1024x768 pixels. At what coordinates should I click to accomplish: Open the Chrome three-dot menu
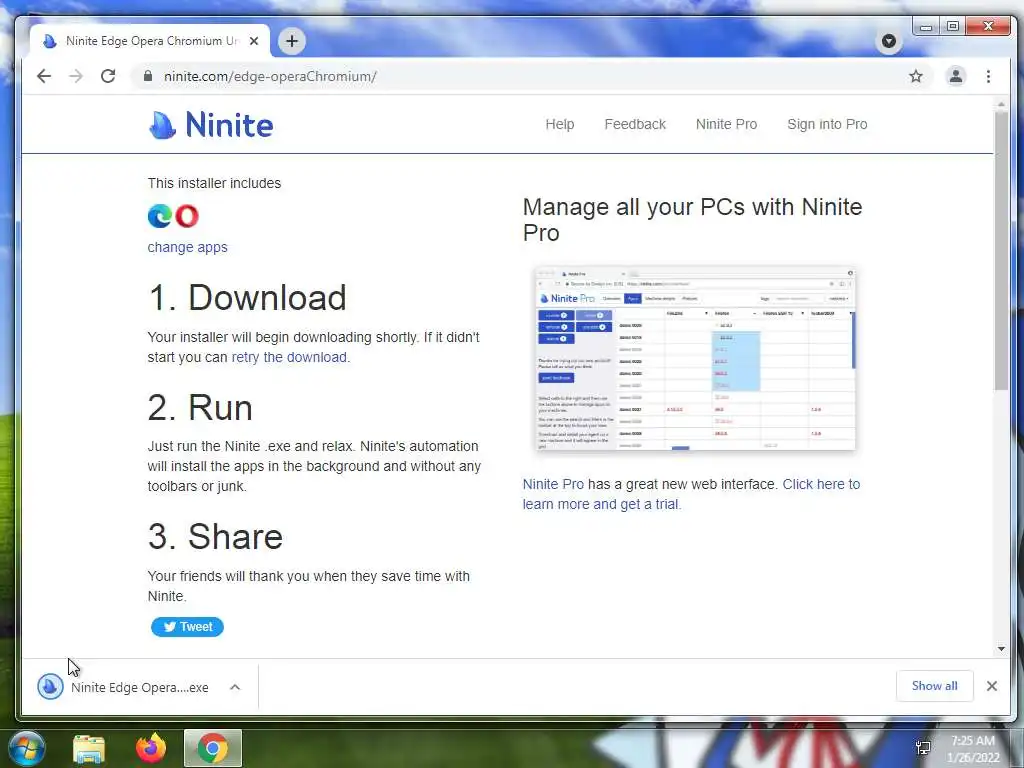click(x=988, y=76)
